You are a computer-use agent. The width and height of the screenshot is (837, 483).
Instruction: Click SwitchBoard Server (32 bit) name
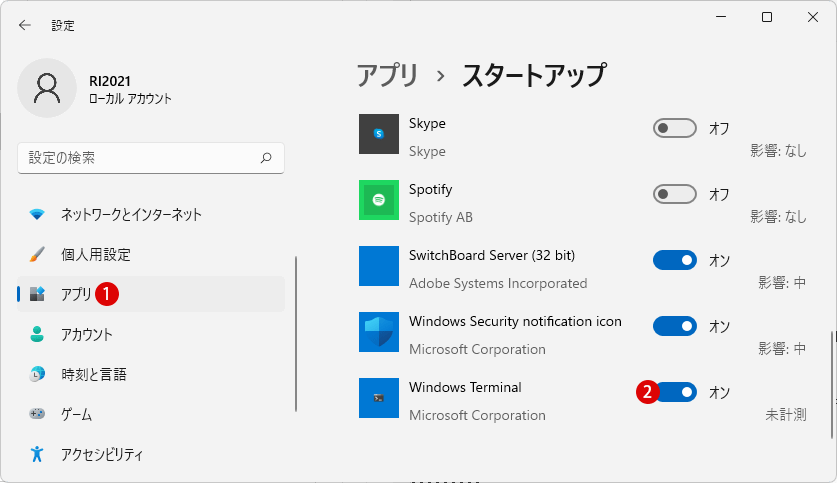pyautogui.click(x=492, y=255)
